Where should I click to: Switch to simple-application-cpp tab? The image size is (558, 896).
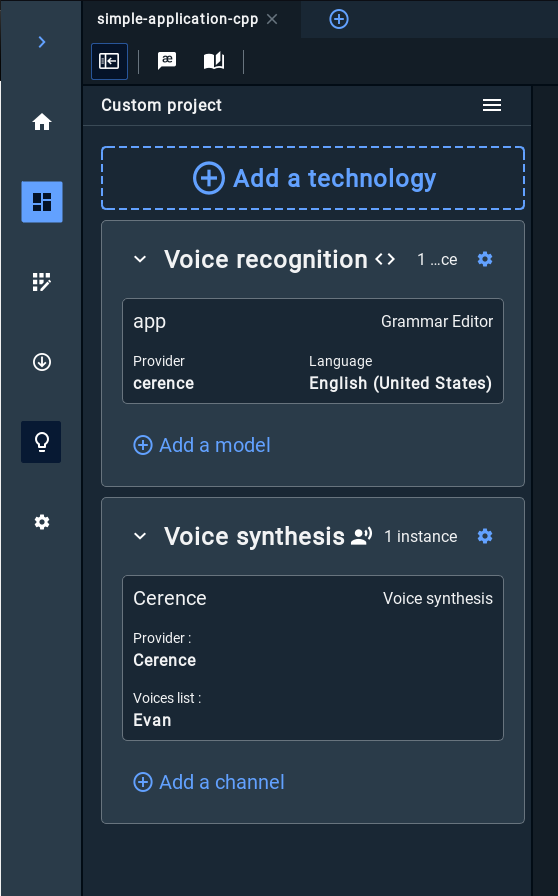(177, 19)
